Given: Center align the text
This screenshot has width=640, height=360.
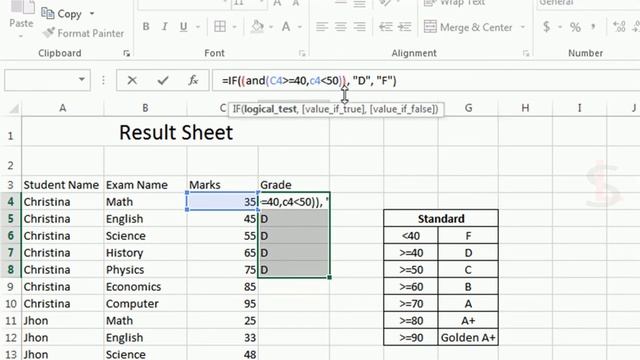Looking at the screenshot, I should (x=341, y=27).
